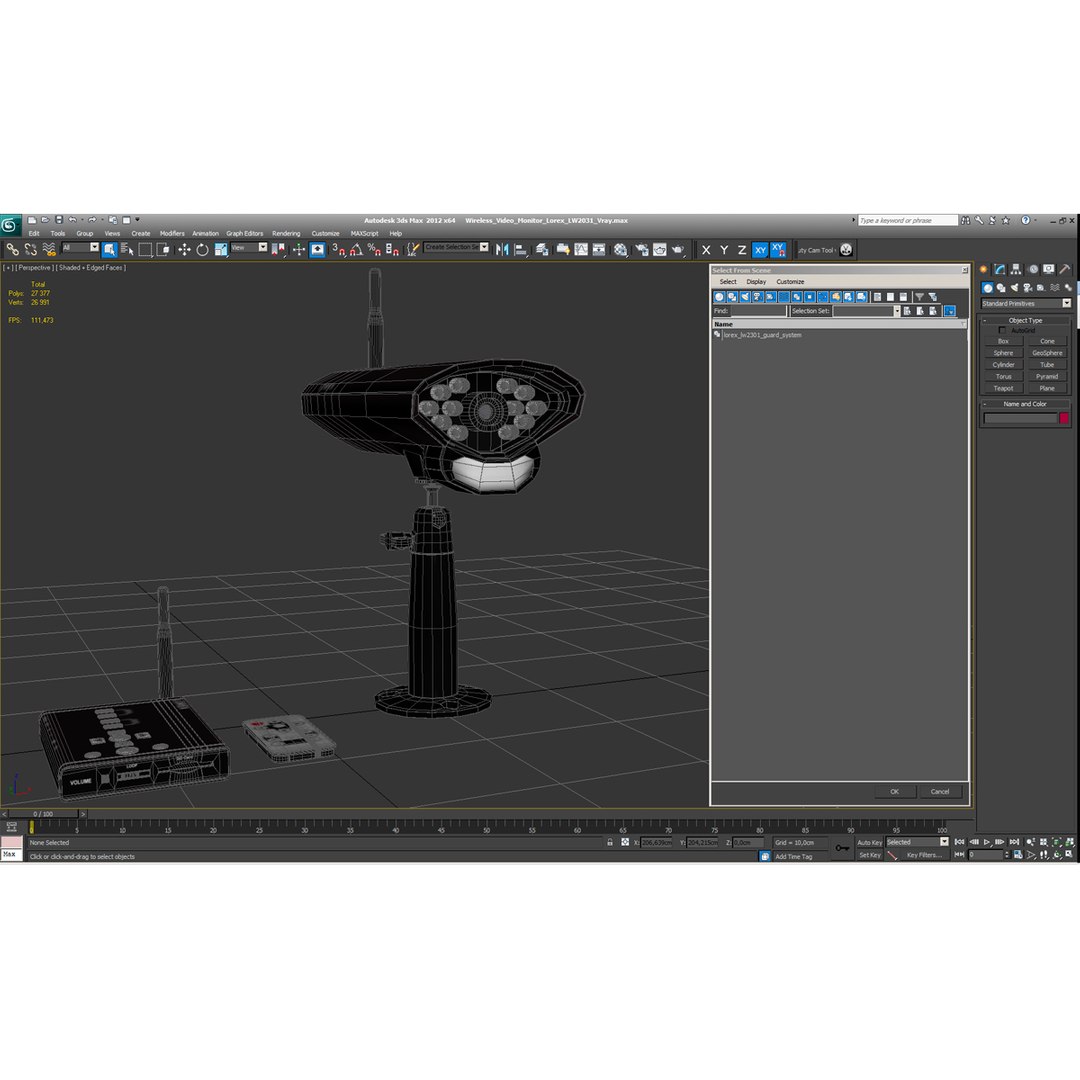Open the Material Editor
Image resolution: width=1080 pixels, height=1080 pixels.
click(621, 249)
